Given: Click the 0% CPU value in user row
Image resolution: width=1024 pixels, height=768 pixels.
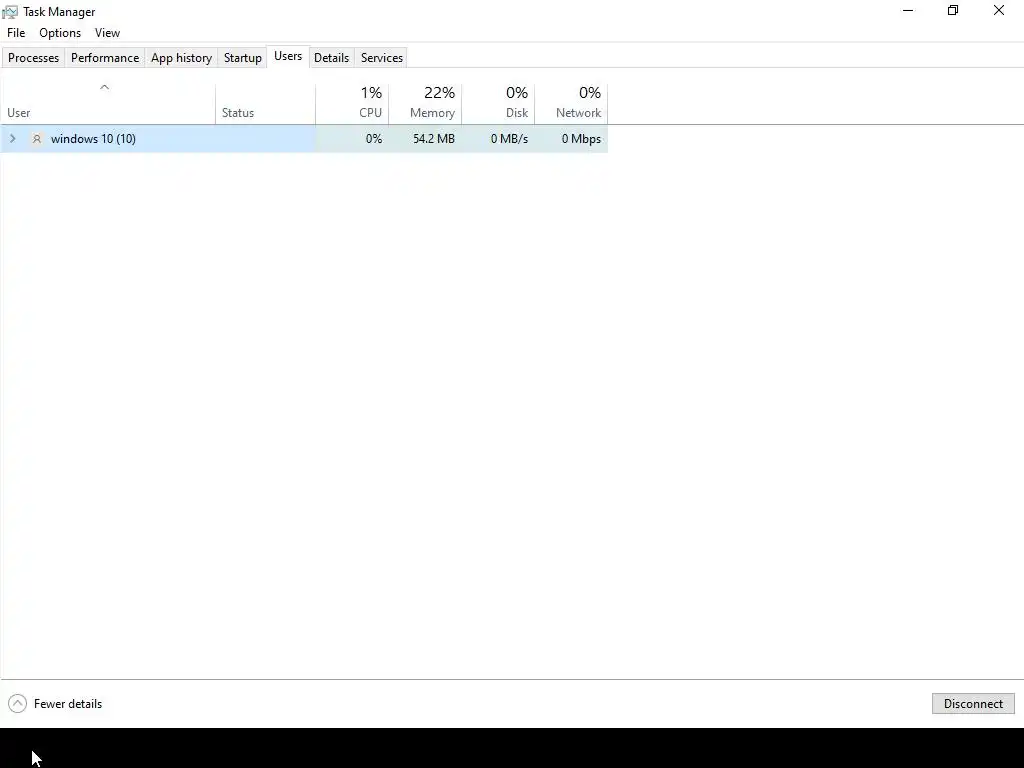Looking at the screenshot, I should pyautogui.click(x=374, y=138).
